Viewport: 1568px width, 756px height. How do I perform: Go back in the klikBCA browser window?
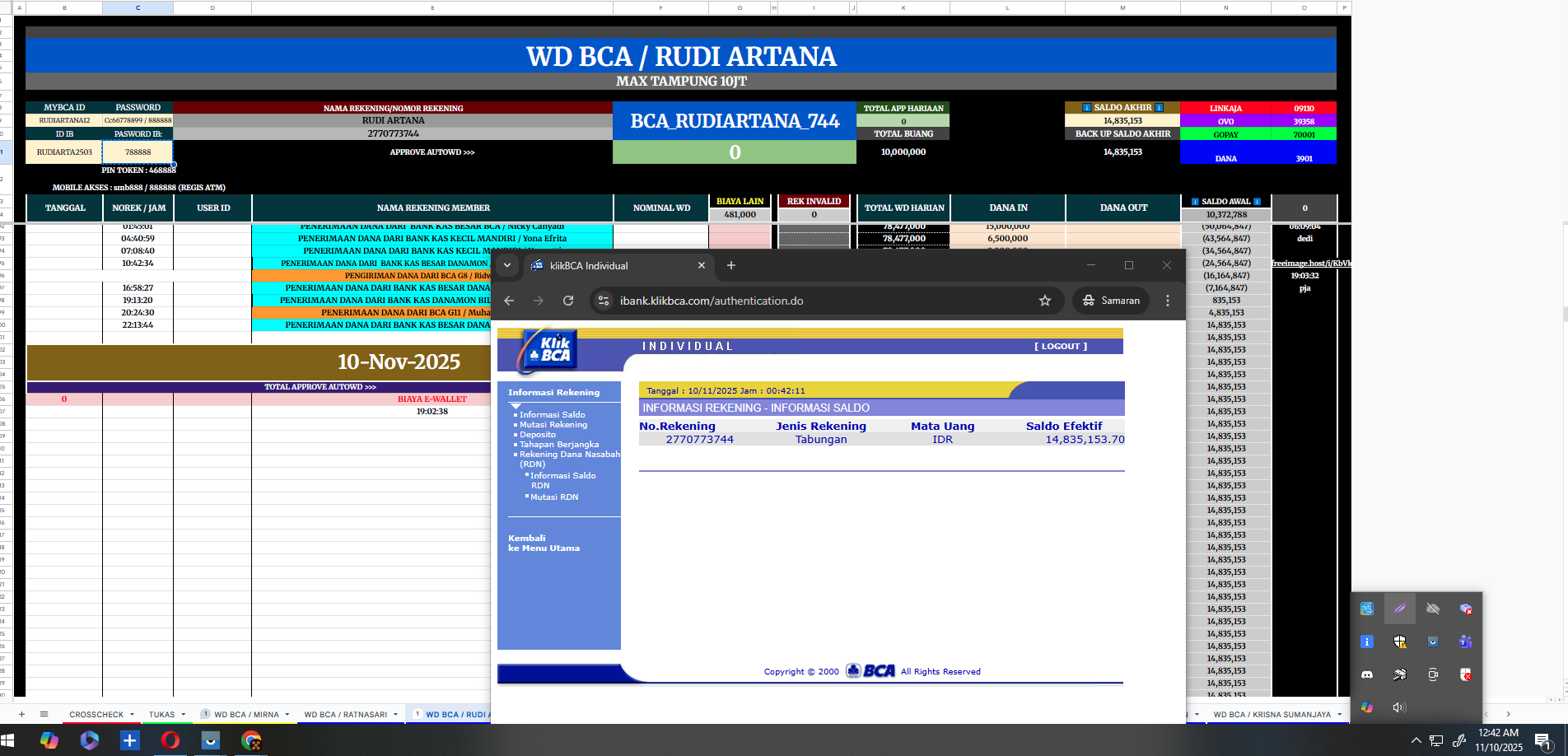509,301
